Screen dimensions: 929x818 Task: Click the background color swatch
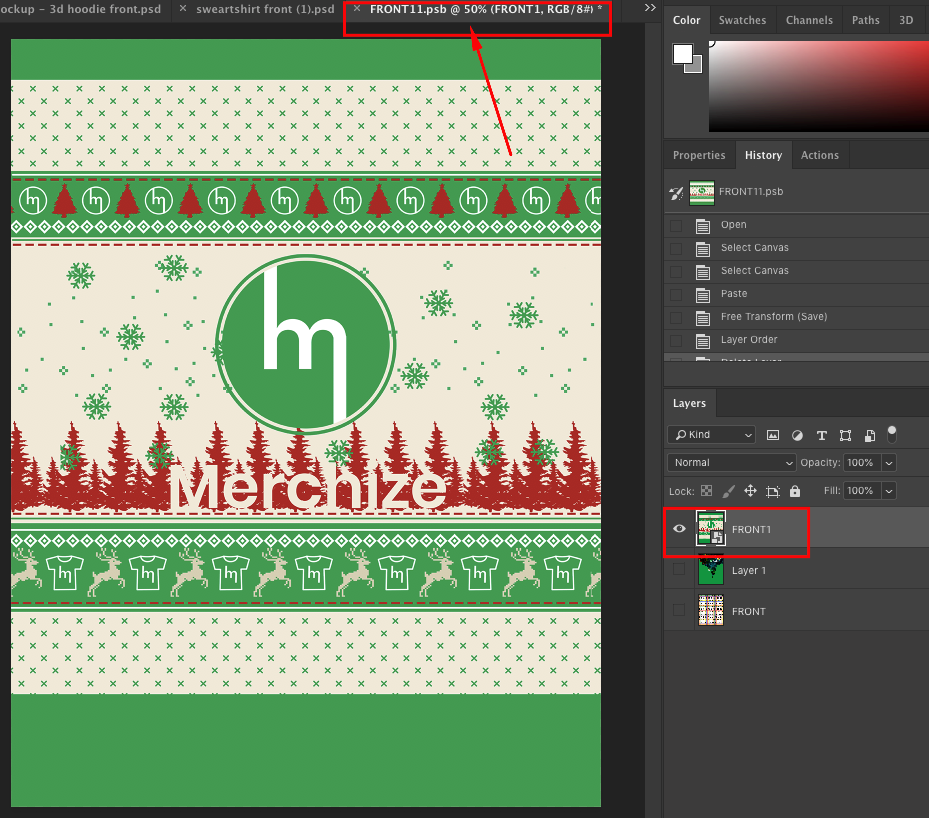tap(696, 66)
